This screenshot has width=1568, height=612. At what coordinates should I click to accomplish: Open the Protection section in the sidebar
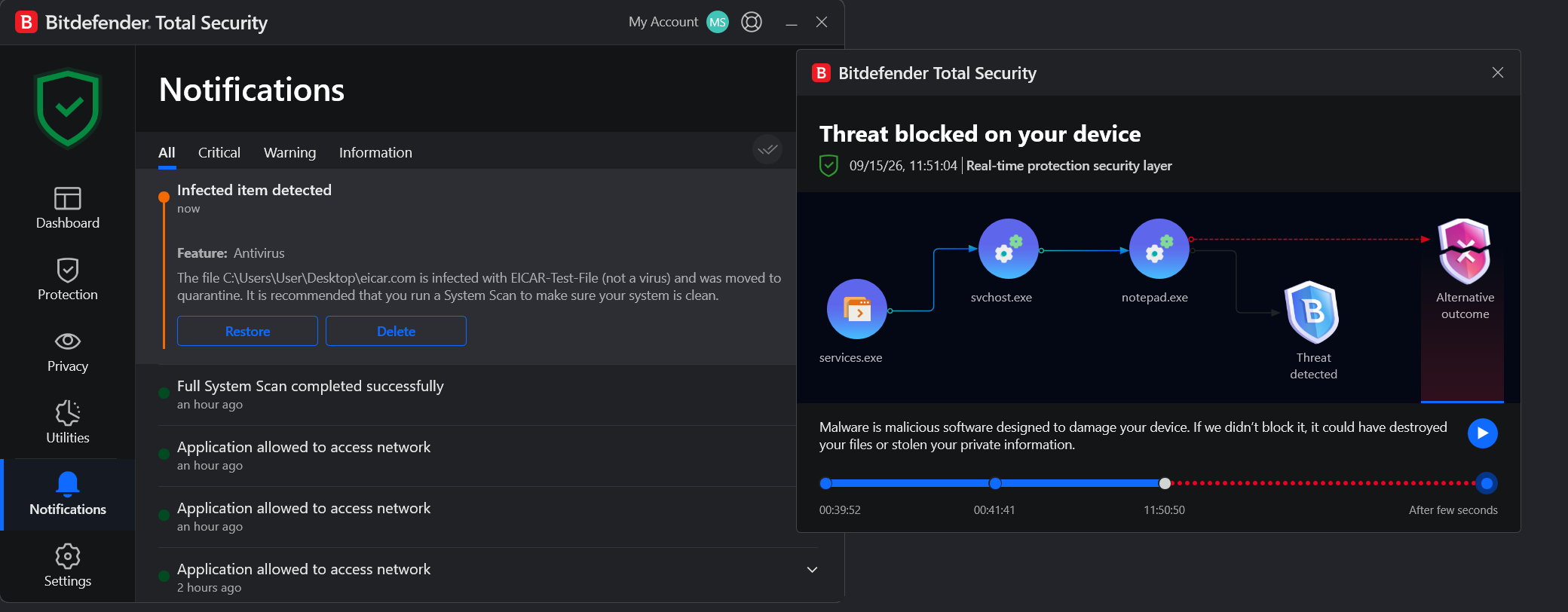click(68, 279)
